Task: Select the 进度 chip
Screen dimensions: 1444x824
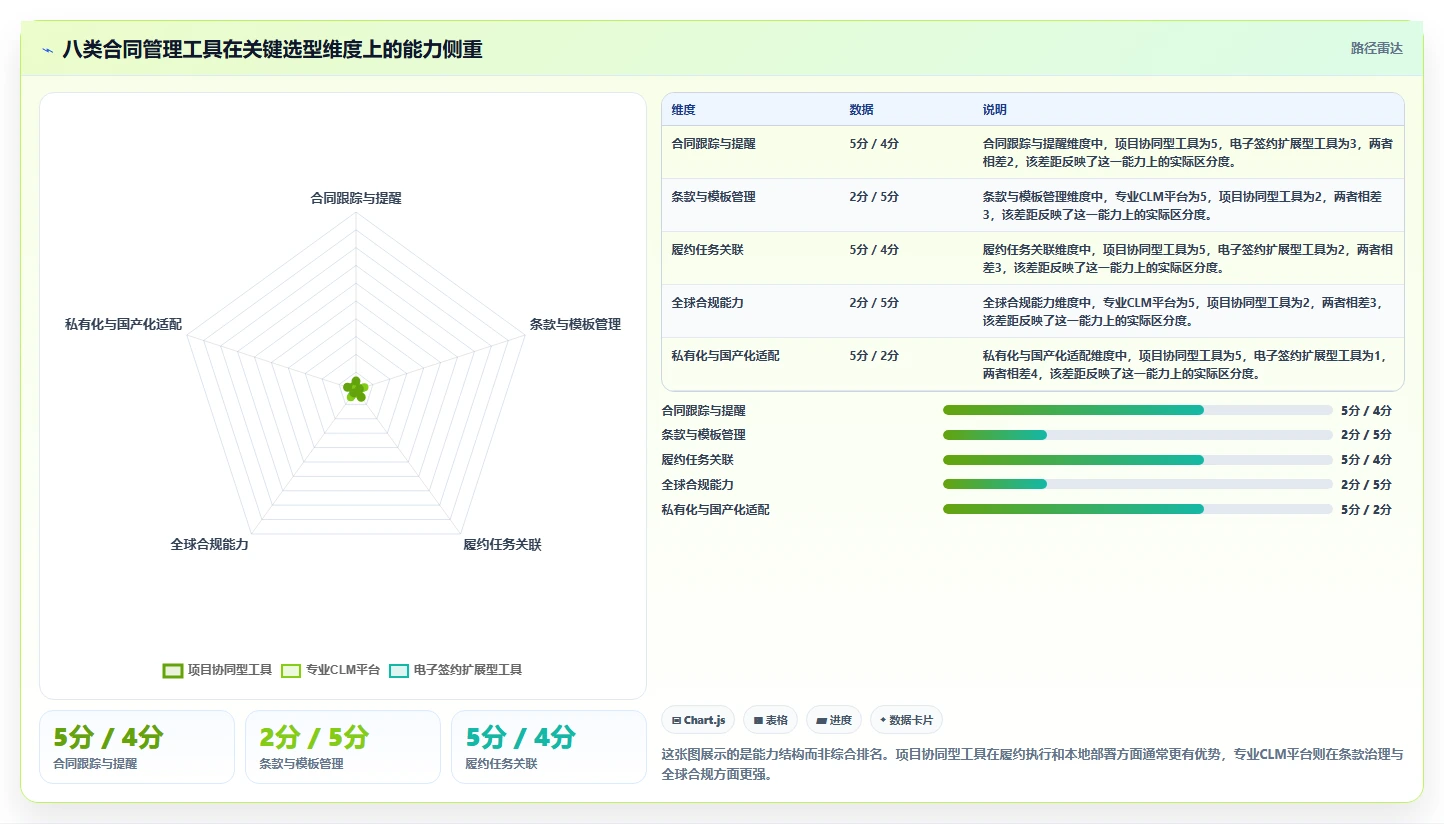Action: [834, 720]
